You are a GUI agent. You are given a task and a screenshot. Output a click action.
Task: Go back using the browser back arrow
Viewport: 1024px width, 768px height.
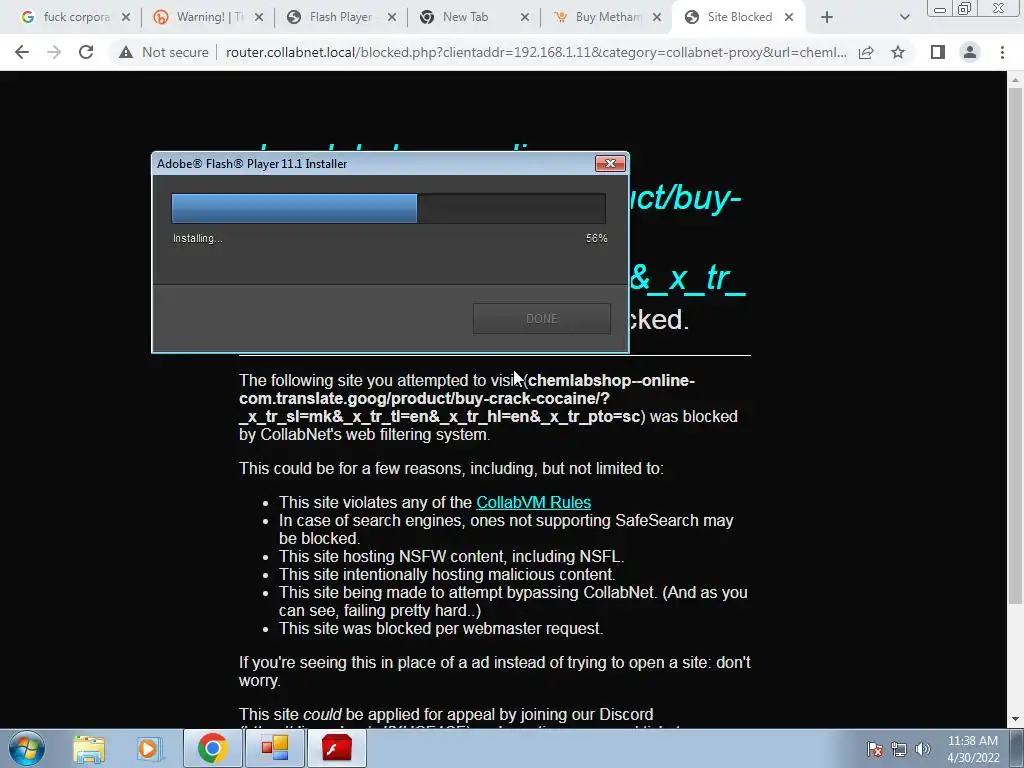coord(22,52)
